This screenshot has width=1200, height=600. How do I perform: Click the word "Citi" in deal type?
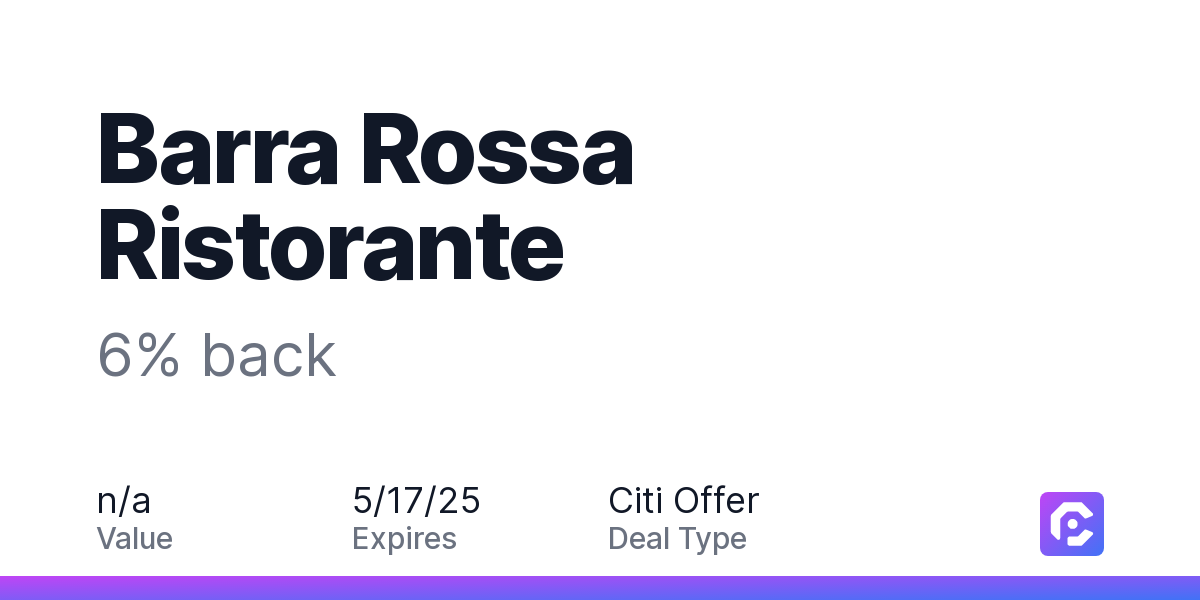click(x=635, y=500)
